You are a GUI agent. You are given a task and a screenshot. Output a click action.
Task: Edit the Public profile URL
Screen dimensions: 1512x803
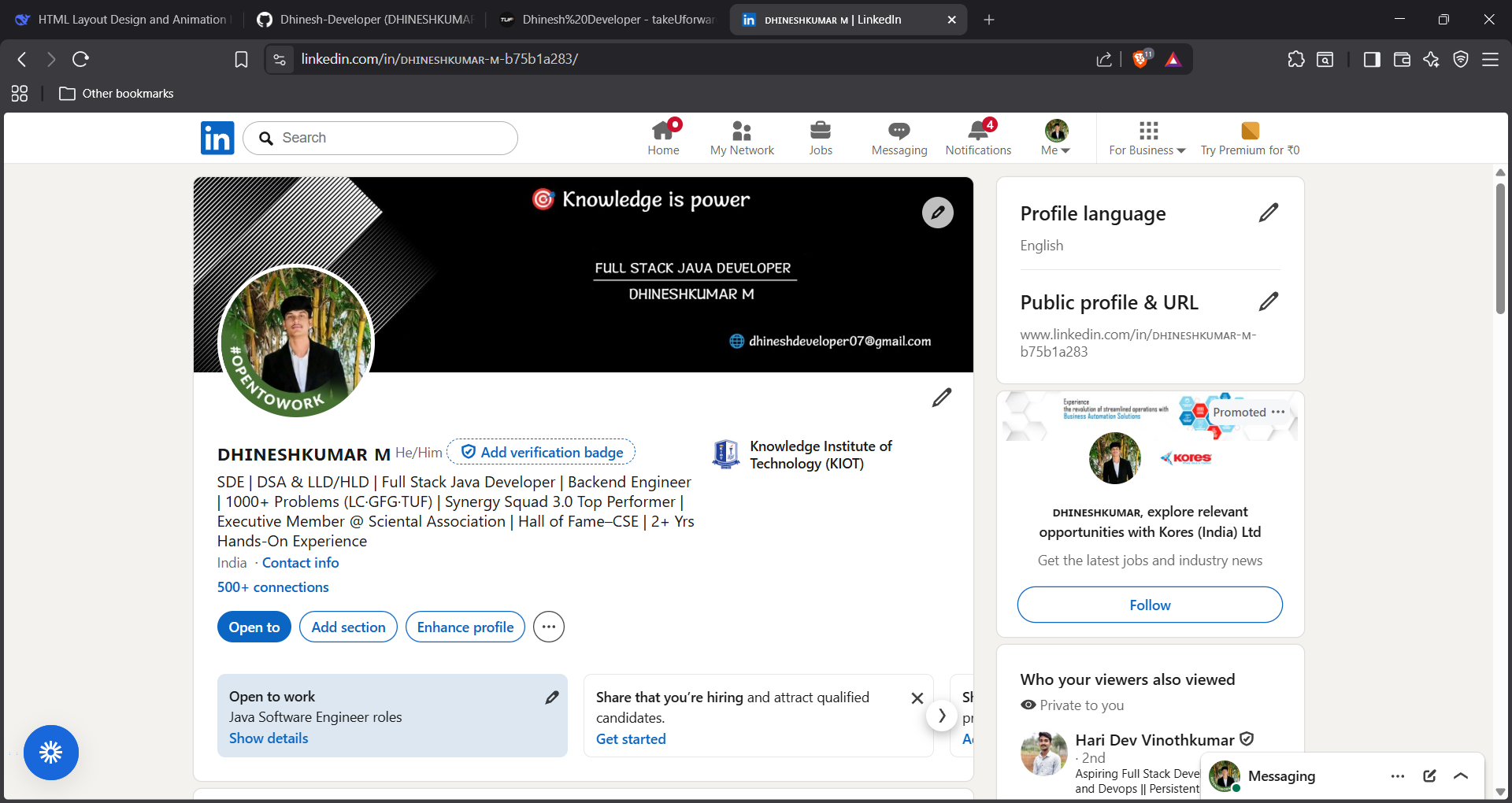pos(1268,301)
